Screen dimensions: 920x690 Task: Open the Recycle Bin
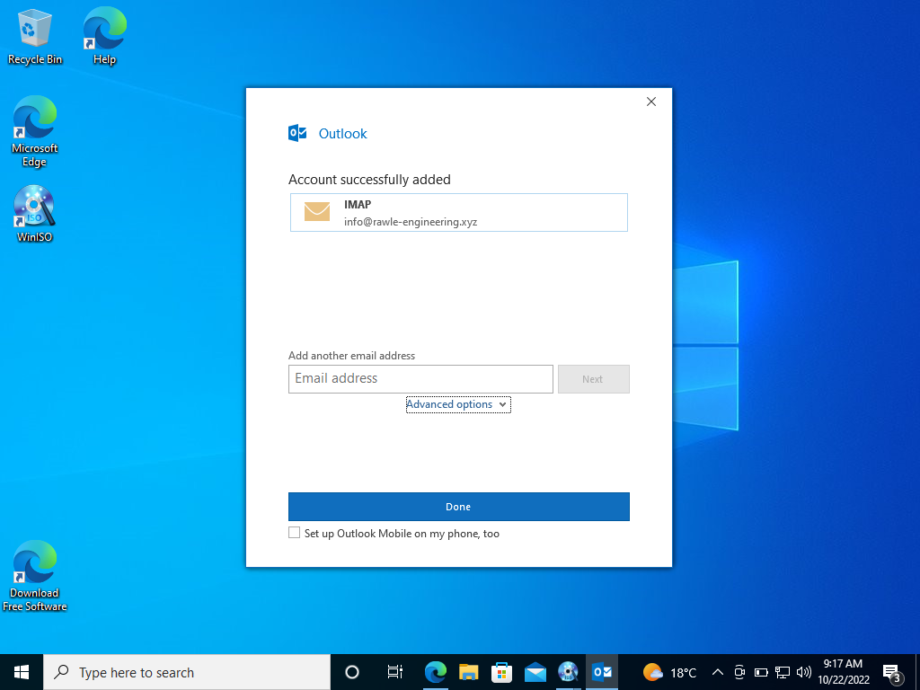34,25
